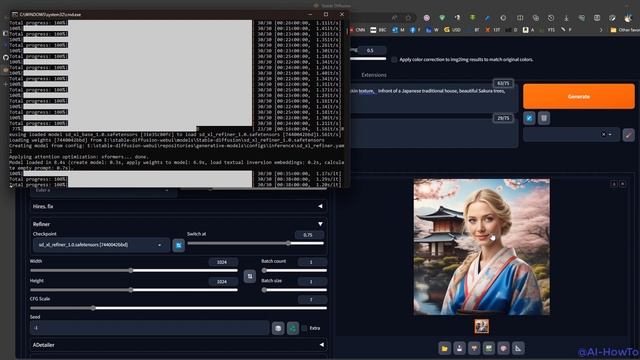This screenshot has width=640, height=360.
Task: Adjust the CFG Scale slider
Action: click(178, 308)
